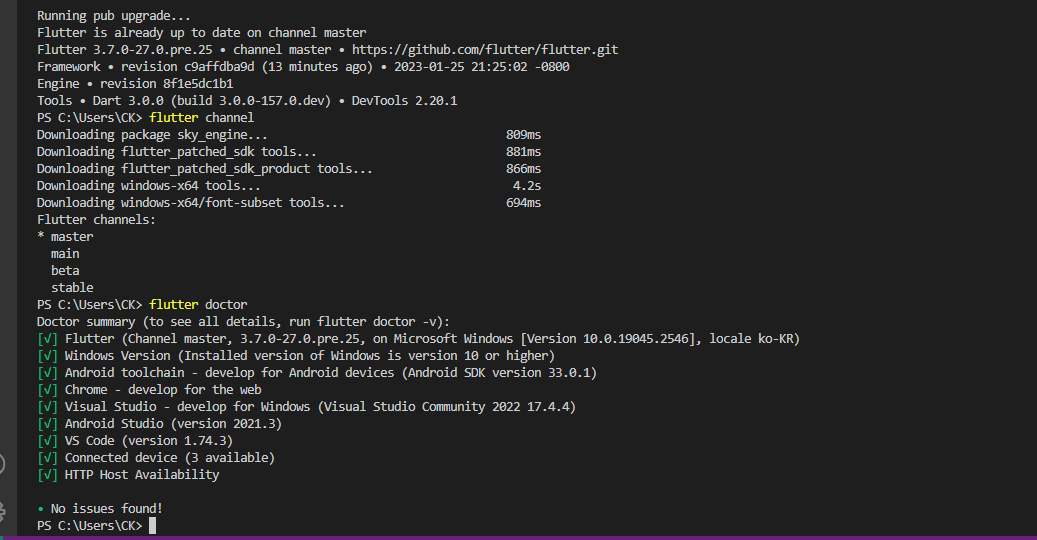Click the 'flutter doctor' command text
This screenshot has height=540, width=1037.
pyautogui.click(x=198, y=305)
